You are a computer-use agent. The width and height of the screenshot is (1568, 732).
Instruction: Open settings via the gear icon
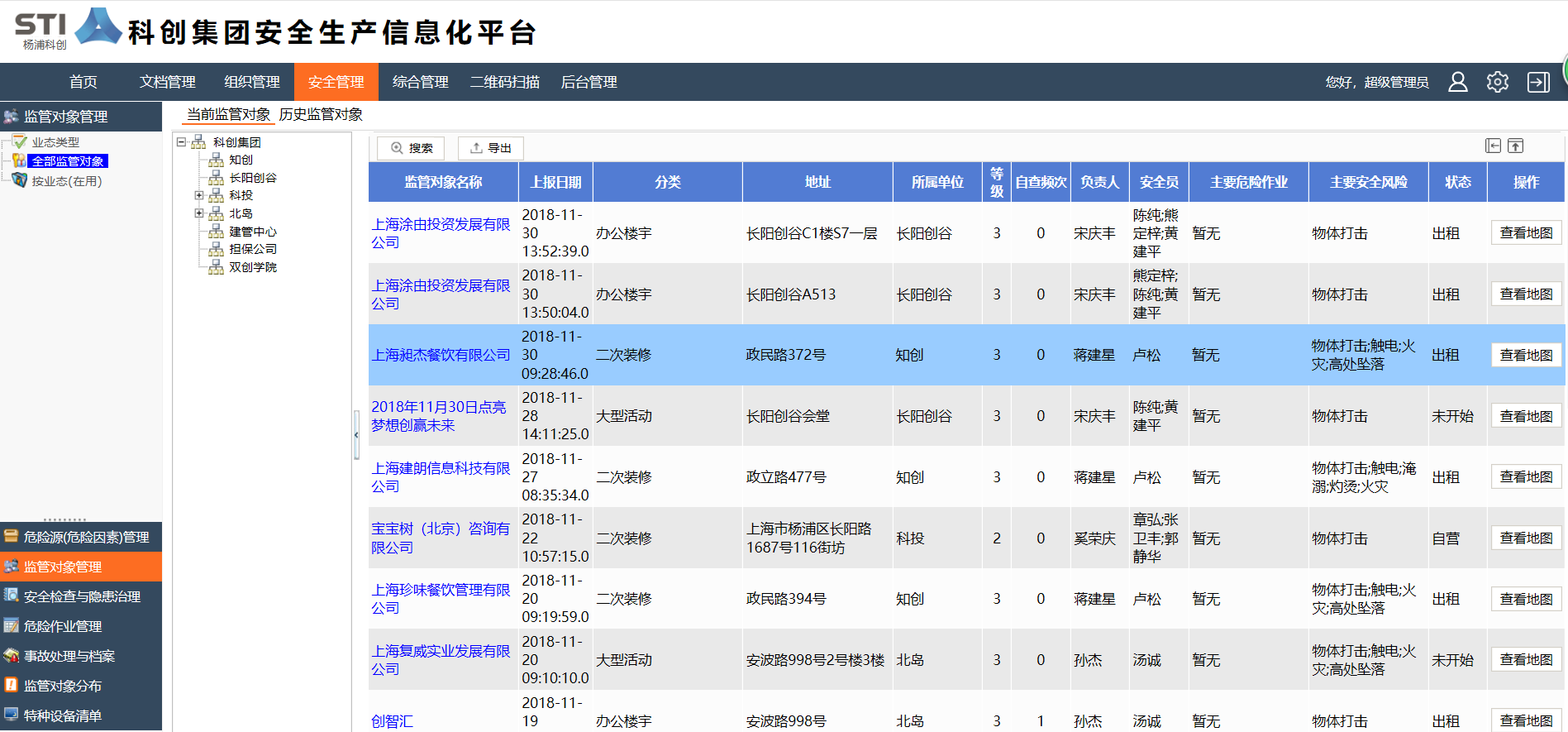1497,82
